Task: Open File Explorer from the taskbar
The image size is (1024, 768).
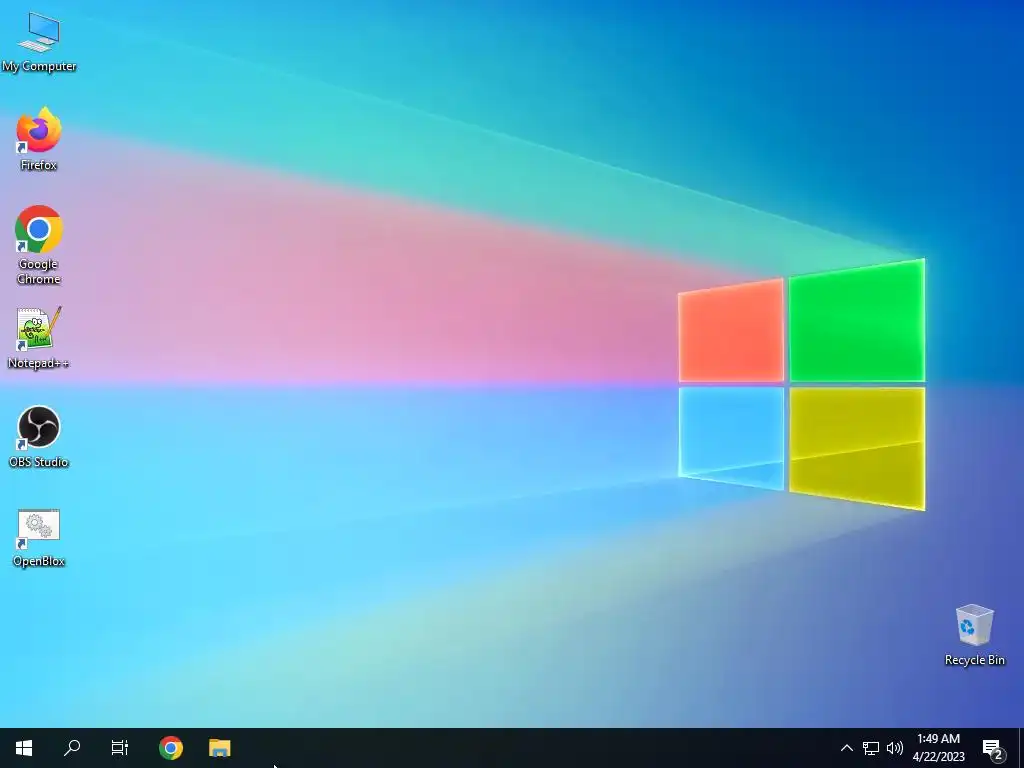Action: 219,748
